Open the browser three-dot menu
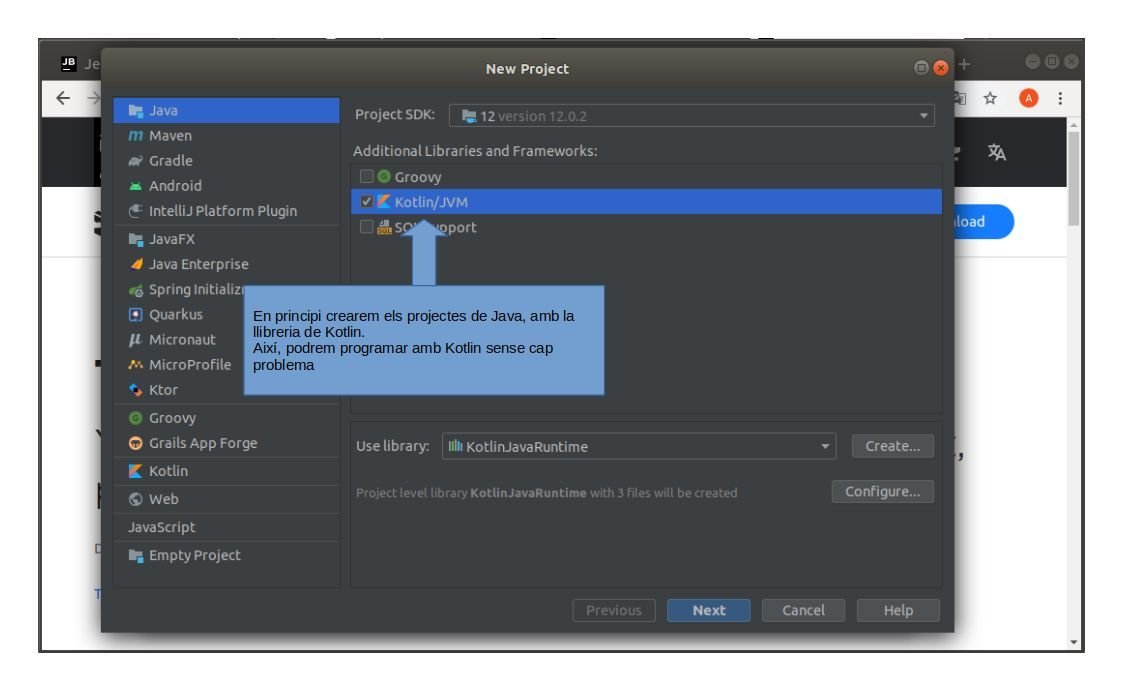This screenshot has height=691, width=1123. pyautogui.click(x=1060, y=98)
